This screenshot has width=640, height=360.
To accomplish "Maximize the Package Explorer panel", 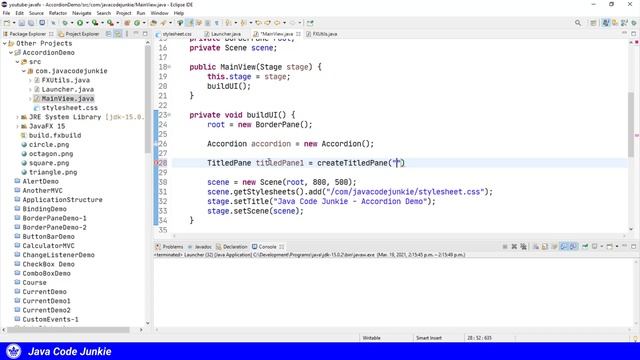I will click(145, 34).
